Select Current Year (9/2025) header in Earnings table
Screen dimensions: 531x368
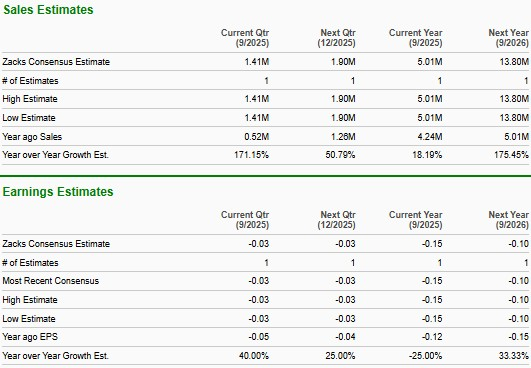tap(416, 220)
